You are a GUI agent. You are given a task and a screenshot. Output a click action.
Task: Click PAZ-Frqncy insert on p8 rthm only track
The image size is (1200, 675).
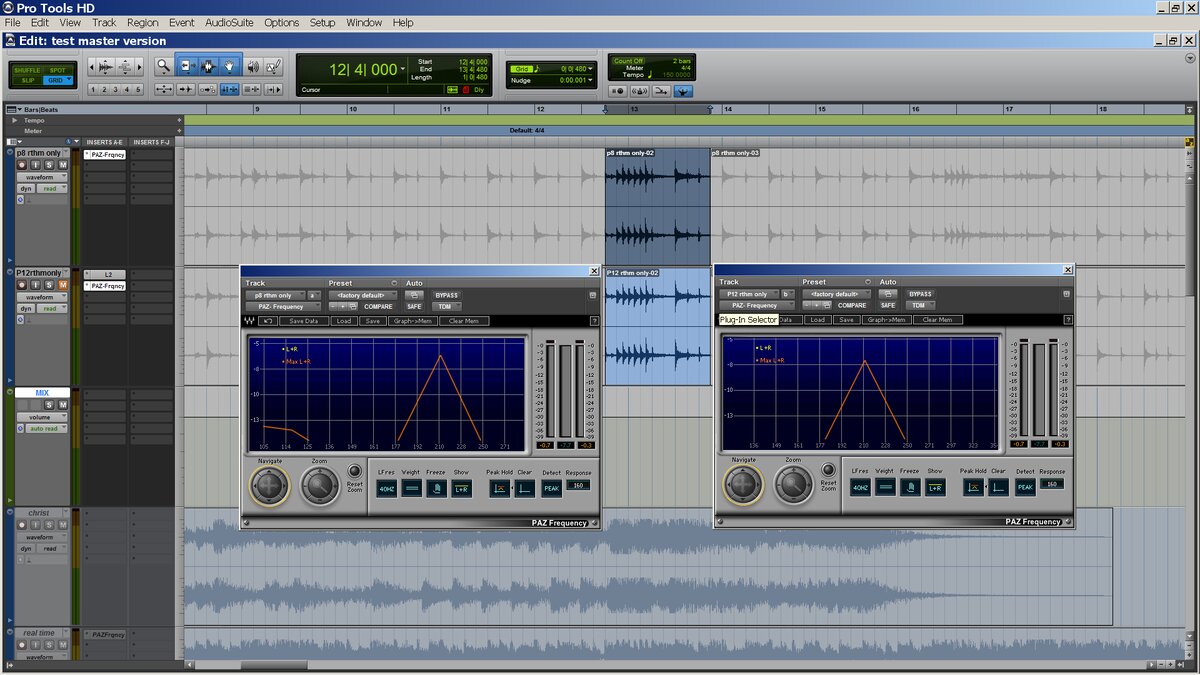pos(105,155)
